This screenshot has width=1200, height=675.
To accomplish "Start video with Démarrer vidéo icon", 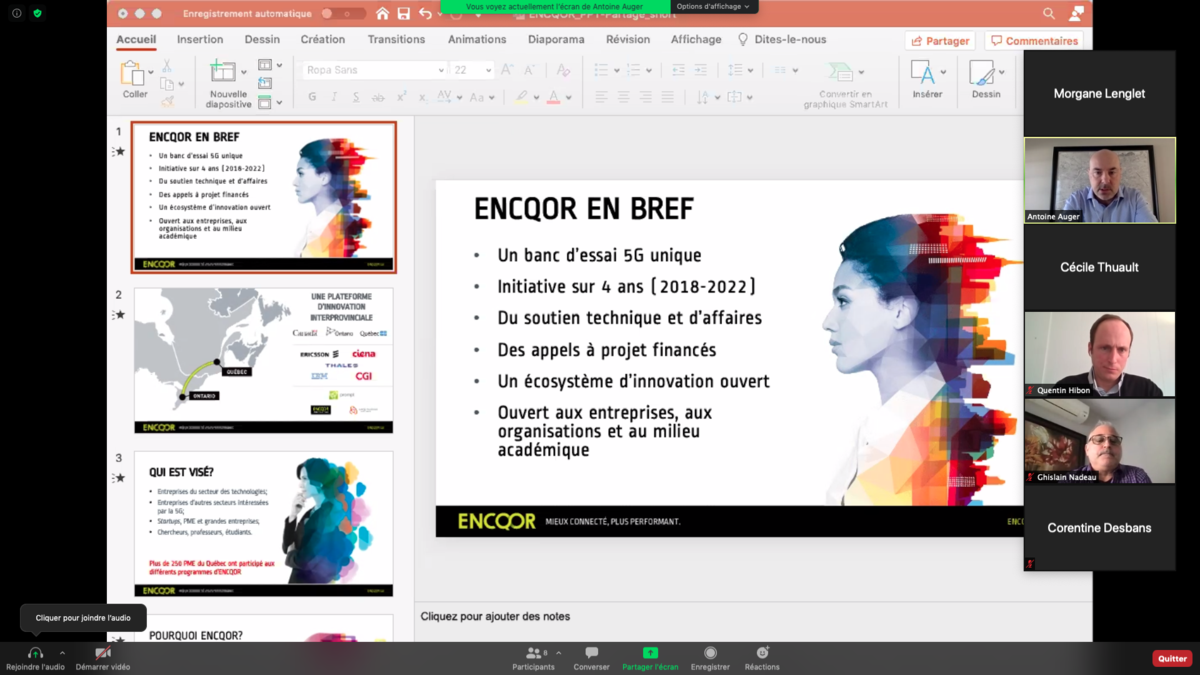I will [102, 653].
